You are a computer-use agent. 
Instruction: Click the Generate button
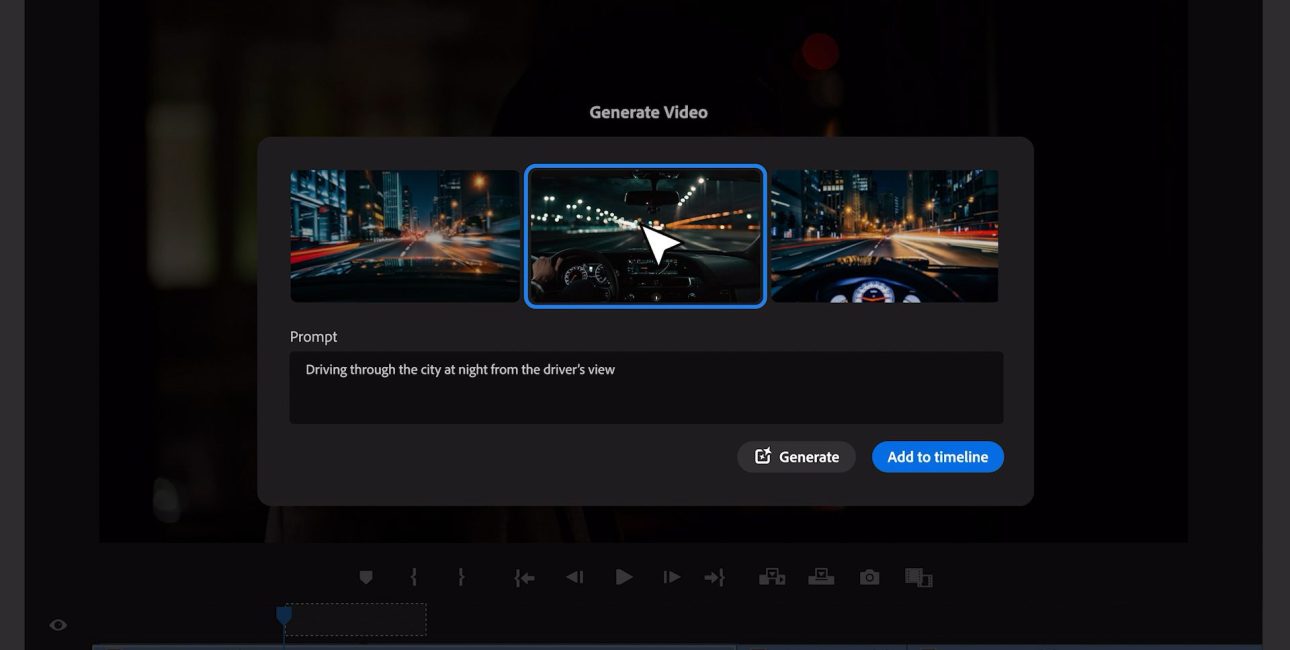pos(796,457)
